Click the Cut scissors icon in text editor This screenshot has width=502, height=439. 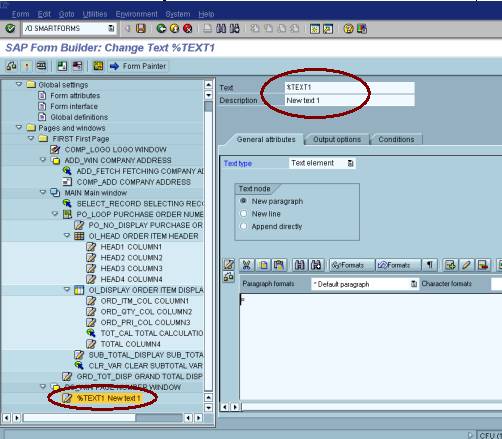[247, 265]
